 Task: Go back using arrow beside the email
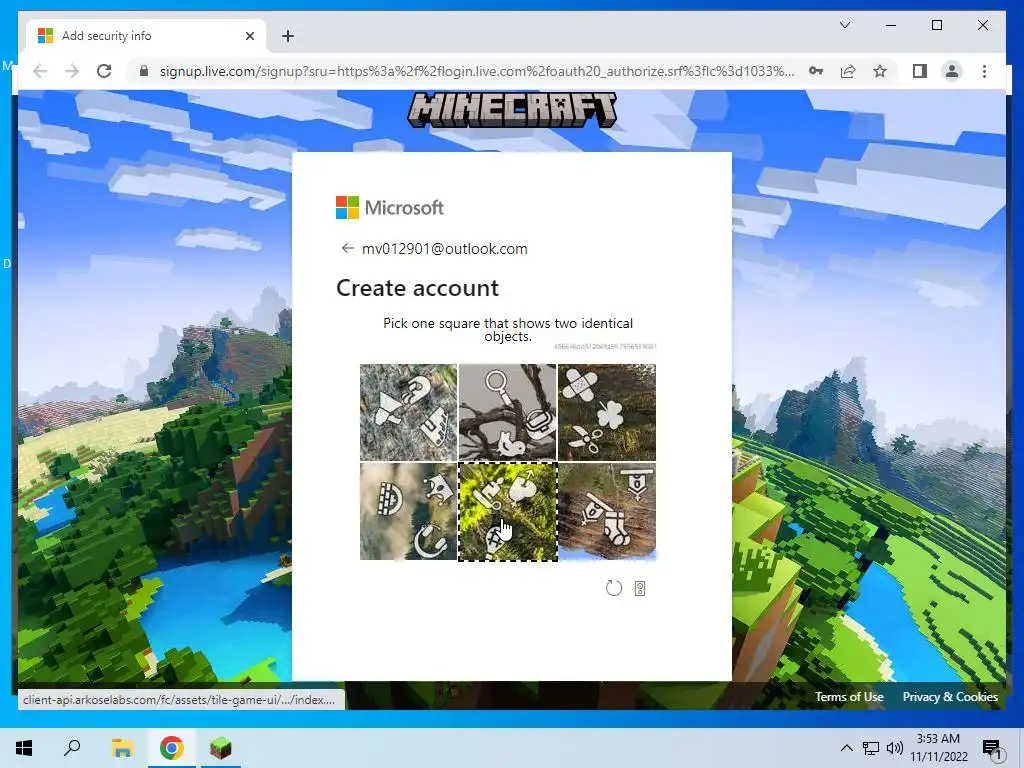(347, 248)
